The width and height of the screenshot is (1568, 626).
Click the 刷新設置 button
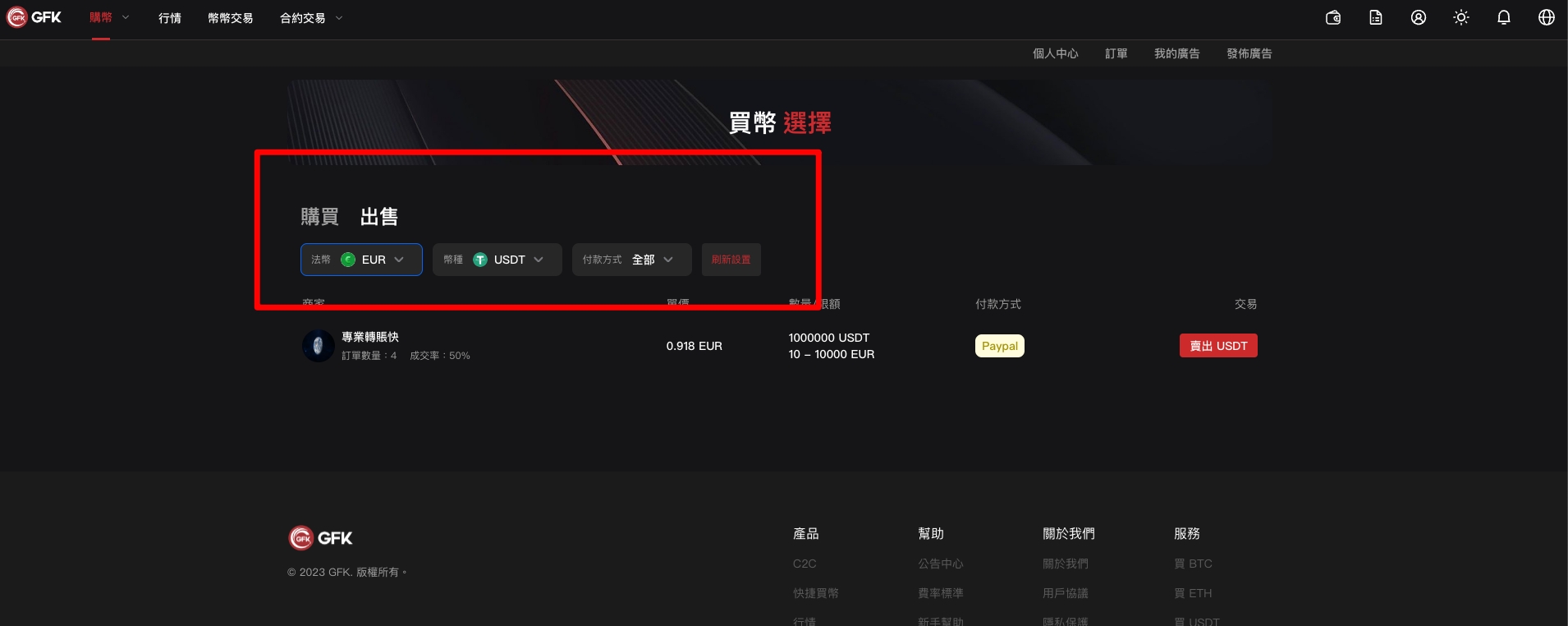click(x=731, y=260)
